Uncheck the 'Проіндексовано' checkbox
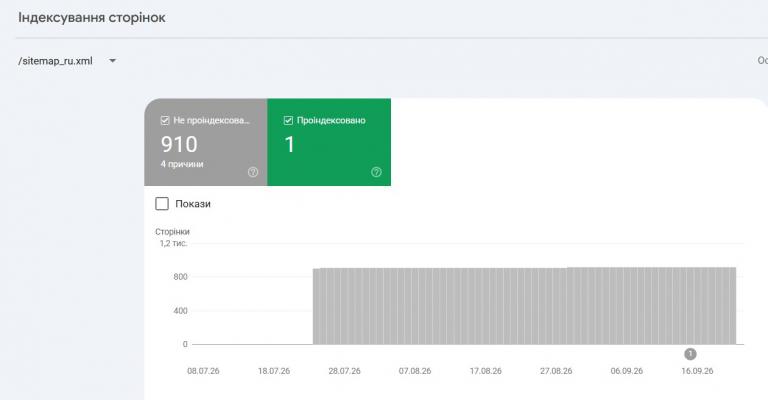The height and width of the screenshot is (400, 768). (x=288, y=120)
